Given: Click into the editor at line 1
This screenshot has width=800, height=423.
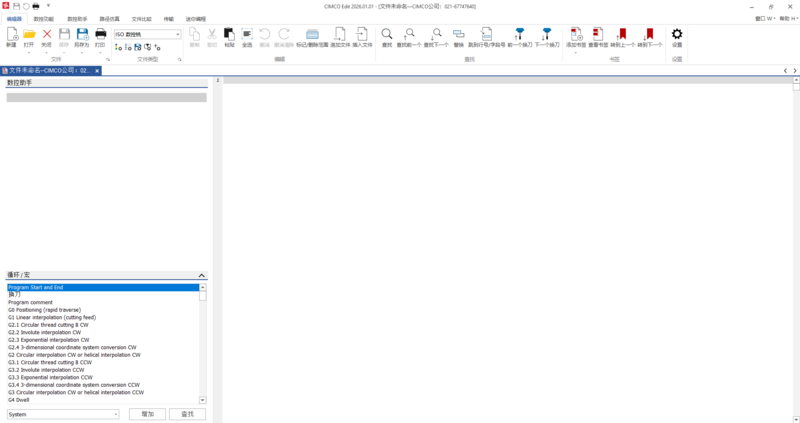Looking at the screenshot, I should click(508, 81).
